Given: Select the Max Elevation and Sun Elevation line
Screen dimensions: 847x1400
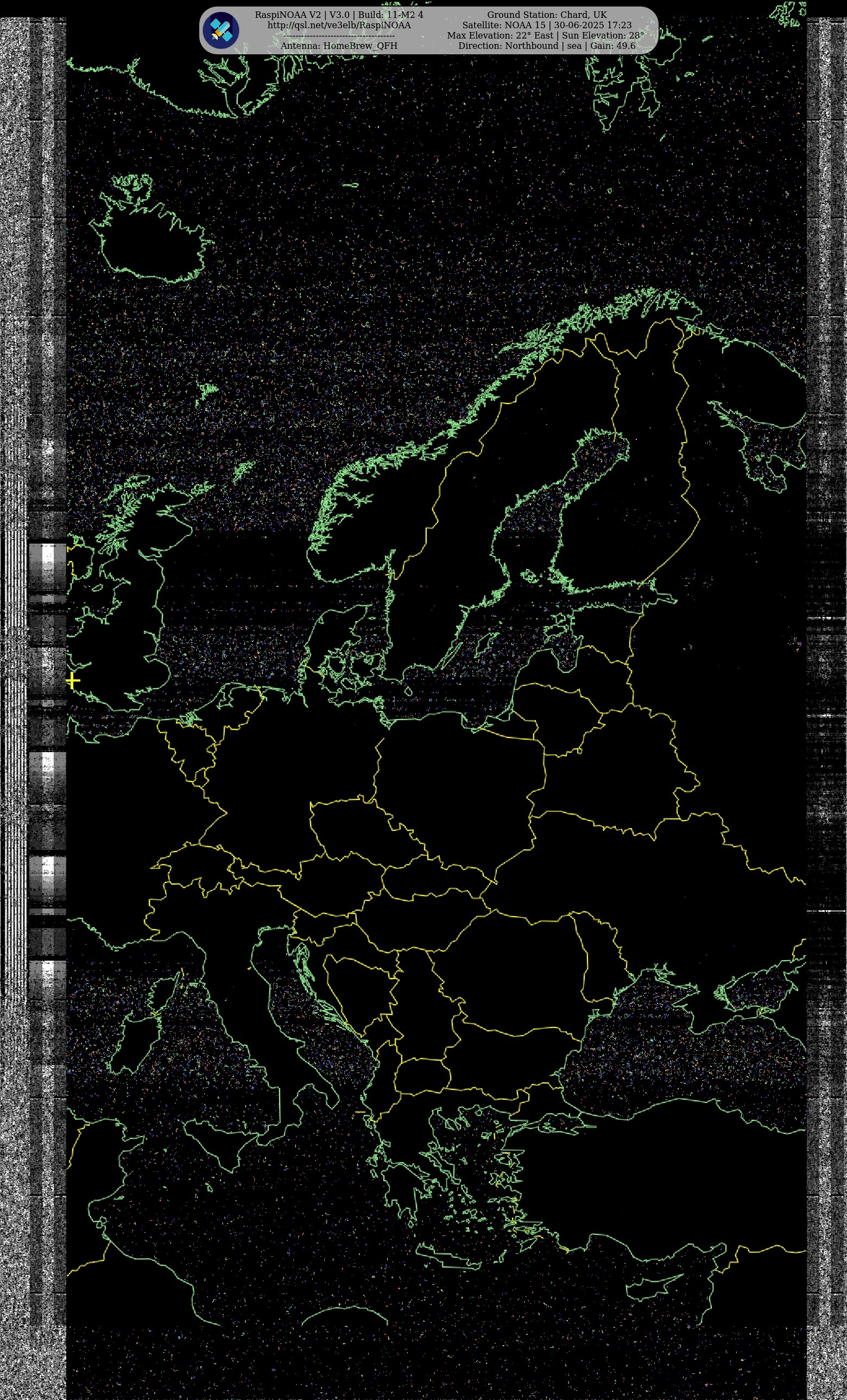Looking at the screenshot, I should (545, 36).
